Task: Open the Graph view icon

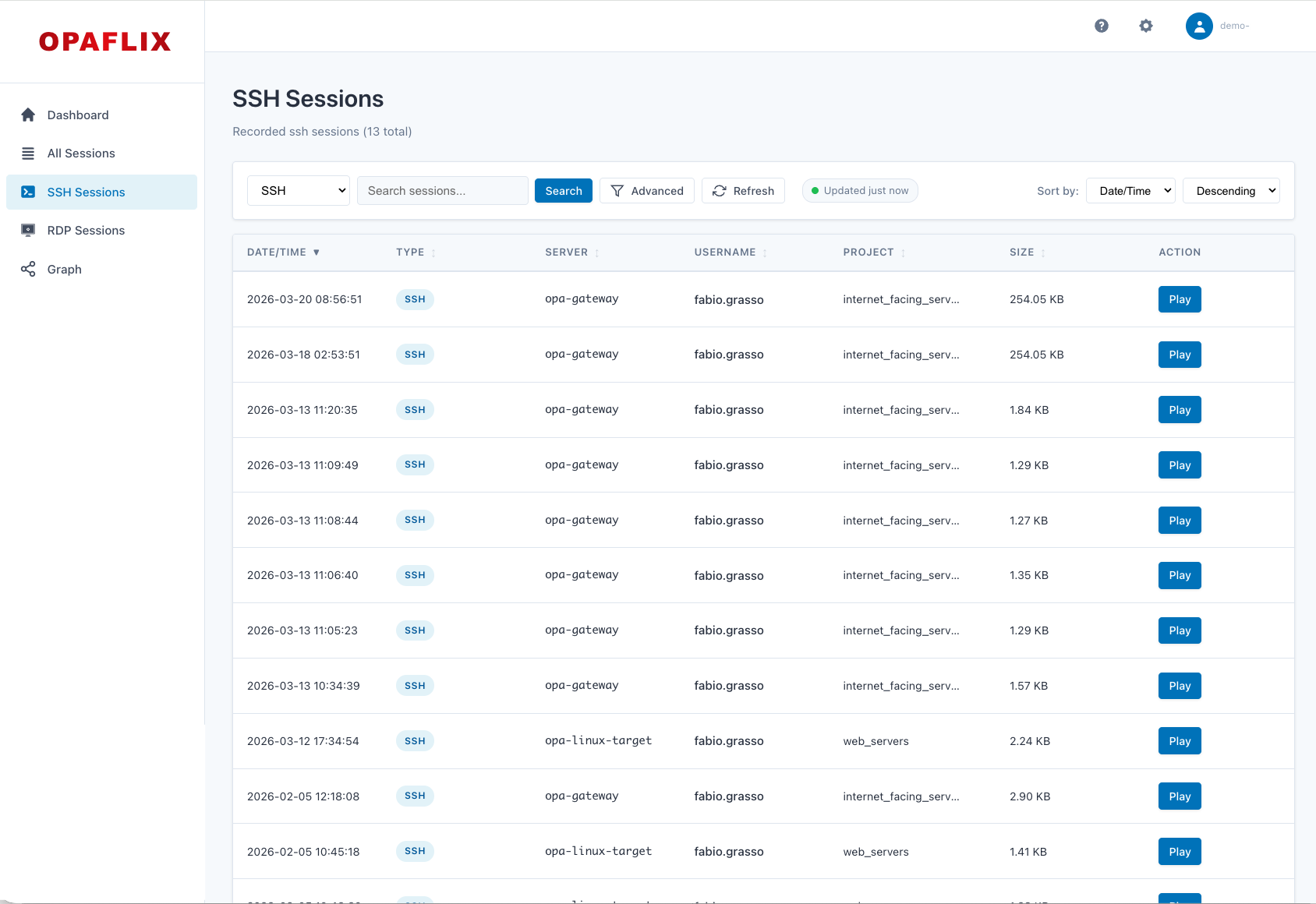Action: point(28,269)
